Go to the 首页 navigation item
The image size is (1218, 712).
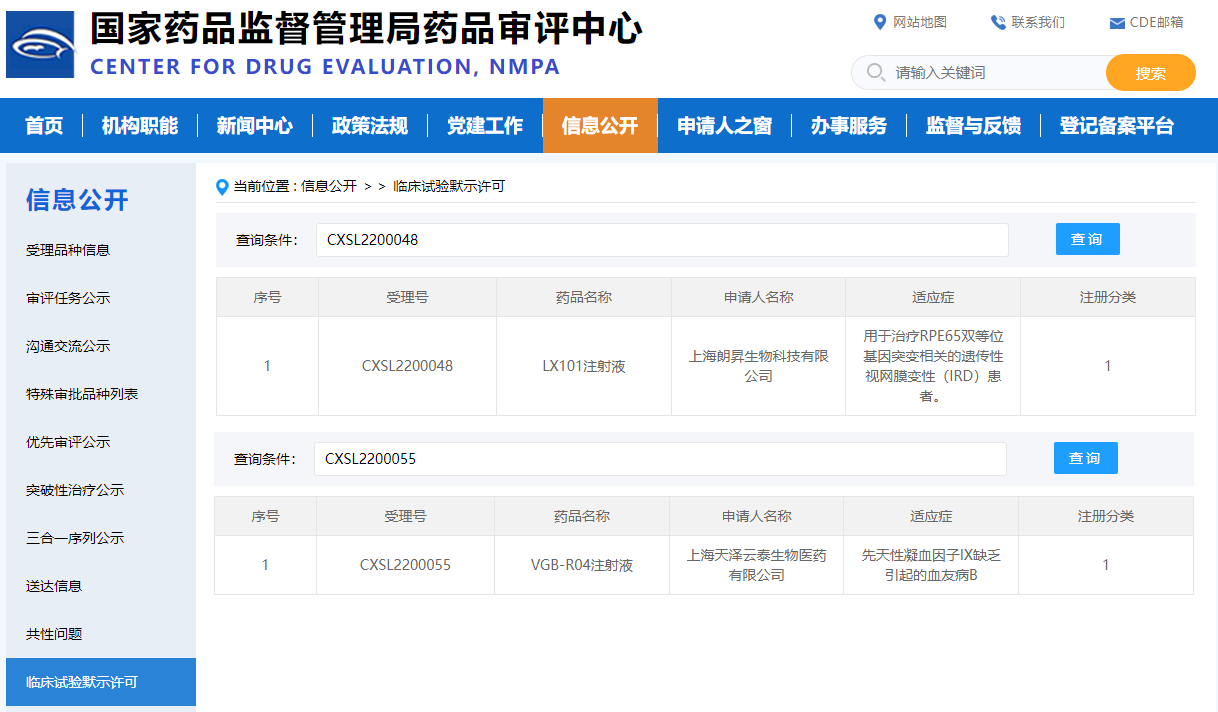[x=43, y=126]
